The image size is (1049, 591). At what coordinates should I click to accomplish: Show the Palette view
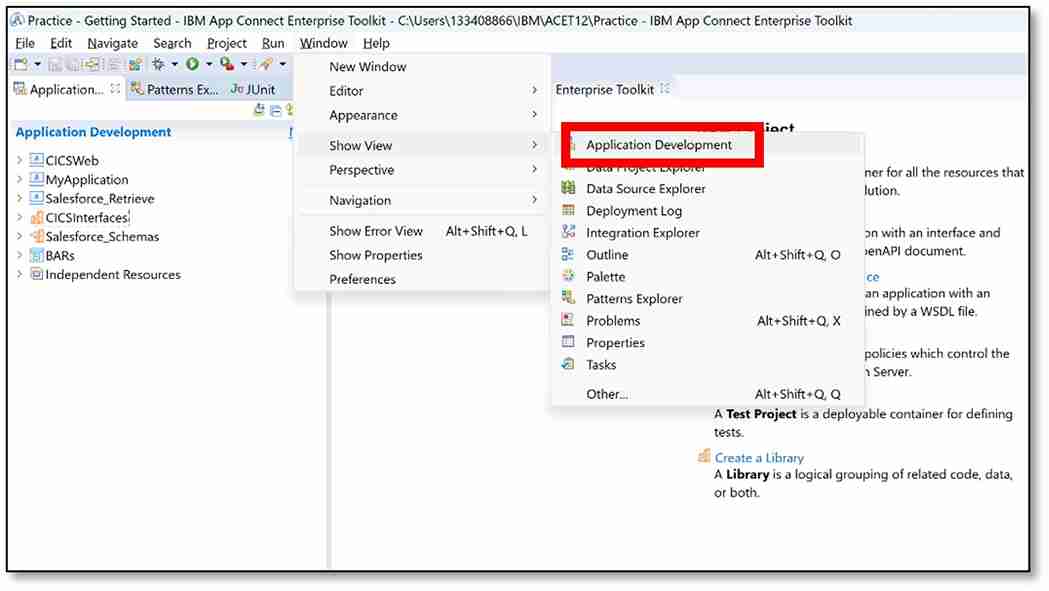coord(607,276)
